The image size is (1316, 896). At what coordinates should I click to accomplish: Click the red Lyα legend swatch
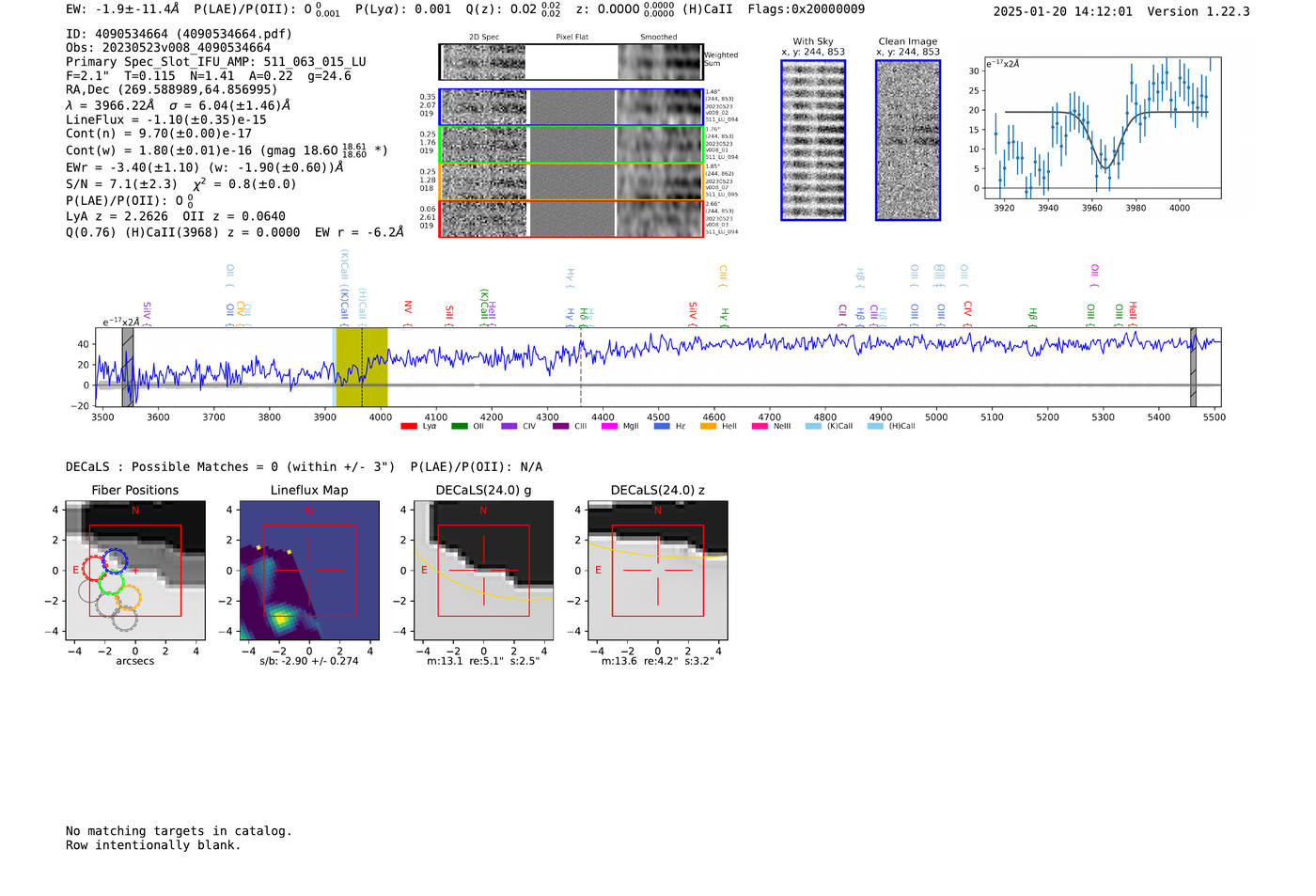408,427
